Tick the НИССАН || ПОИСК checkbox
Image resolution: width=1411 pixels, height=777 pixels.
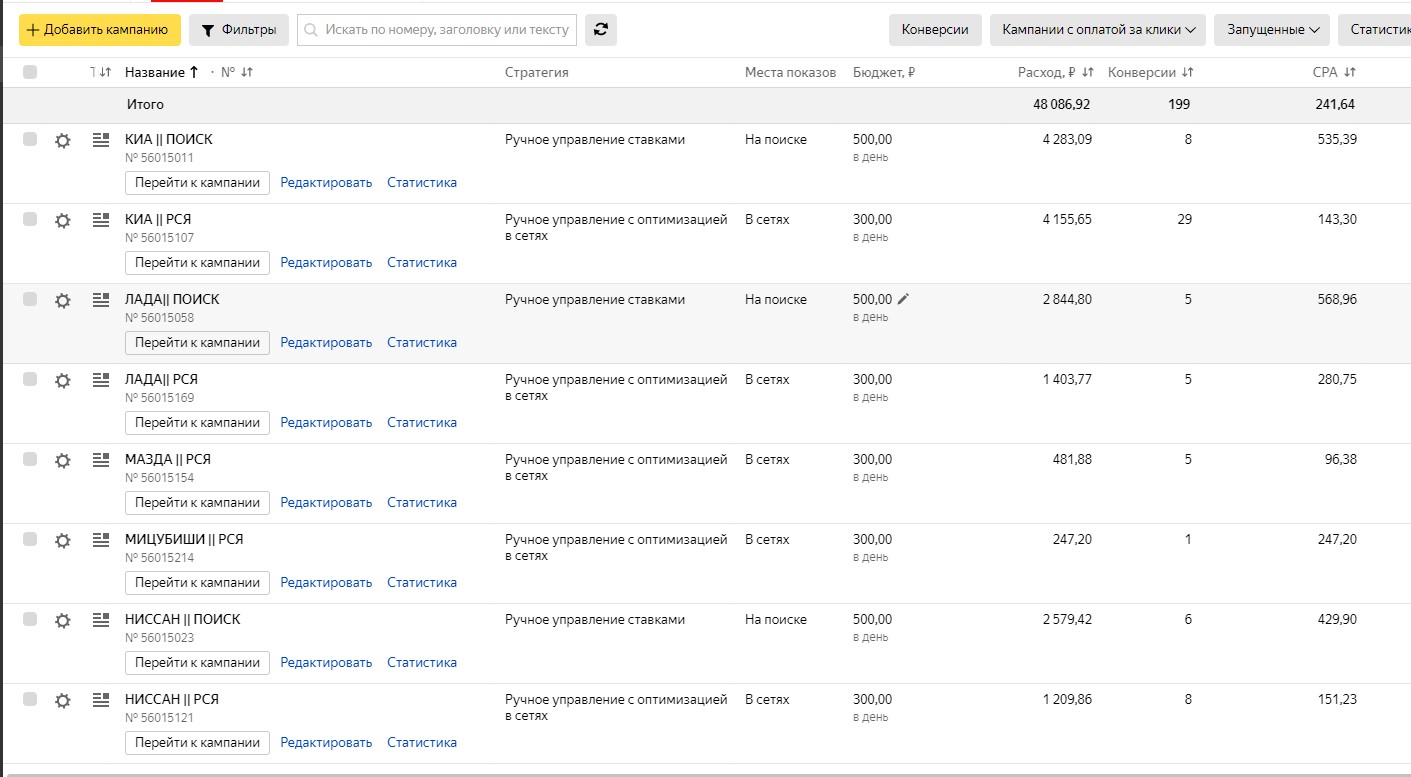[30, 619]
